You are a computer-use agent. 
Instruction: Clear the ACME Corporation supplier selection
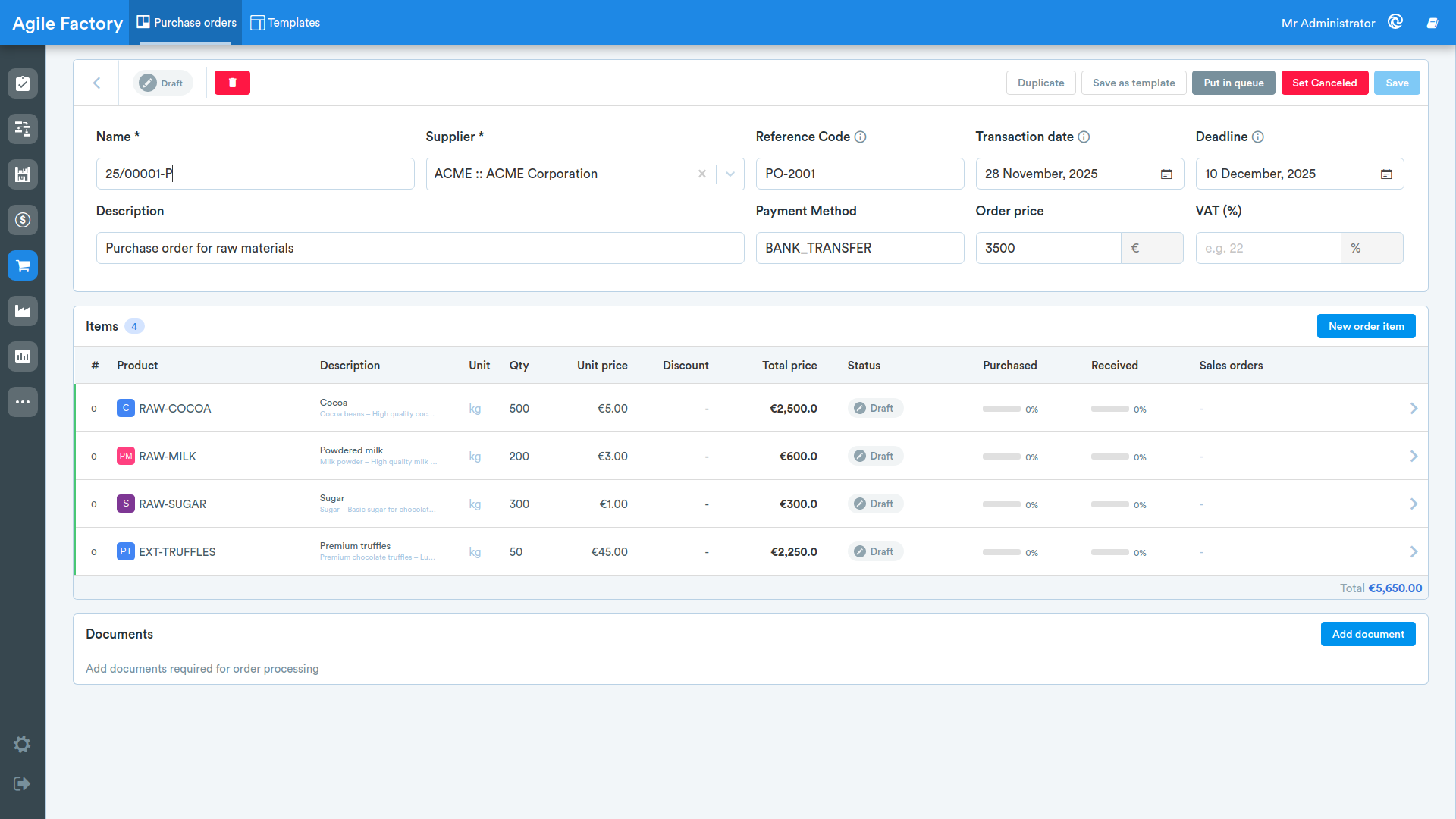[x=702, y=174]
